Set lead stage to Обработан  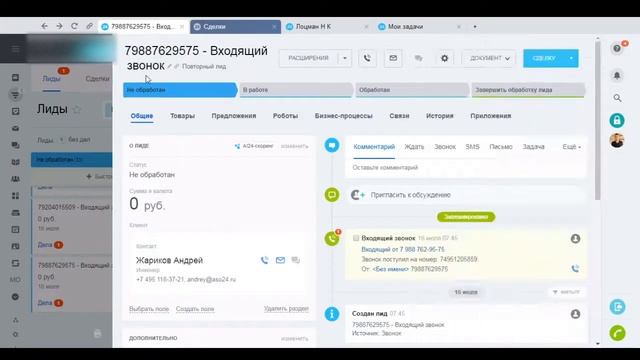tap(412, 90)
